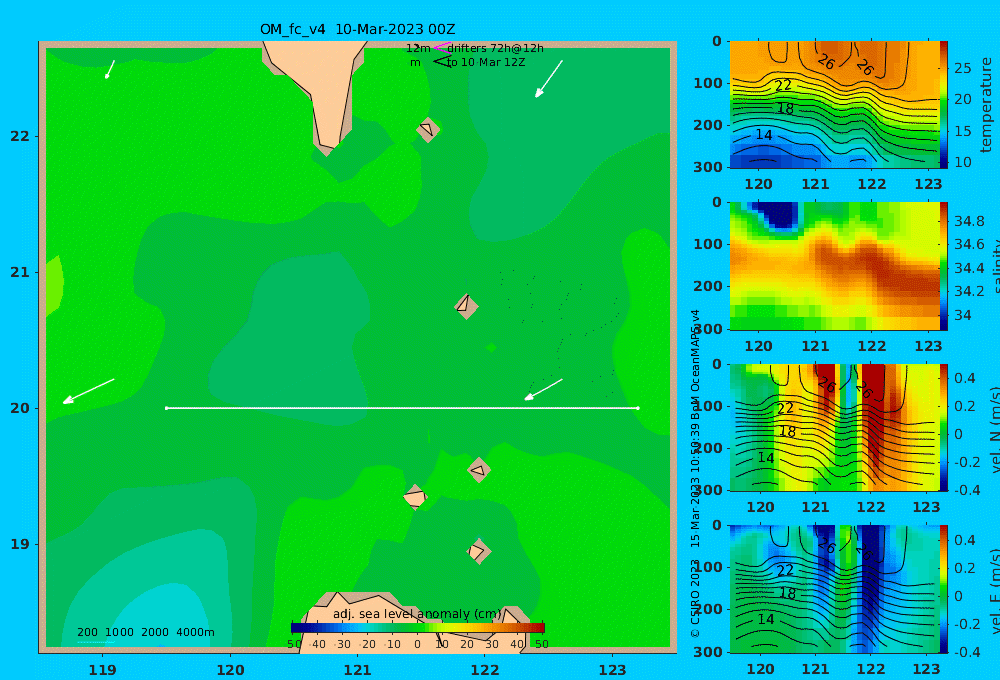
Task: Click the black arrowhead legend symbol
Action: coord(441,61)
